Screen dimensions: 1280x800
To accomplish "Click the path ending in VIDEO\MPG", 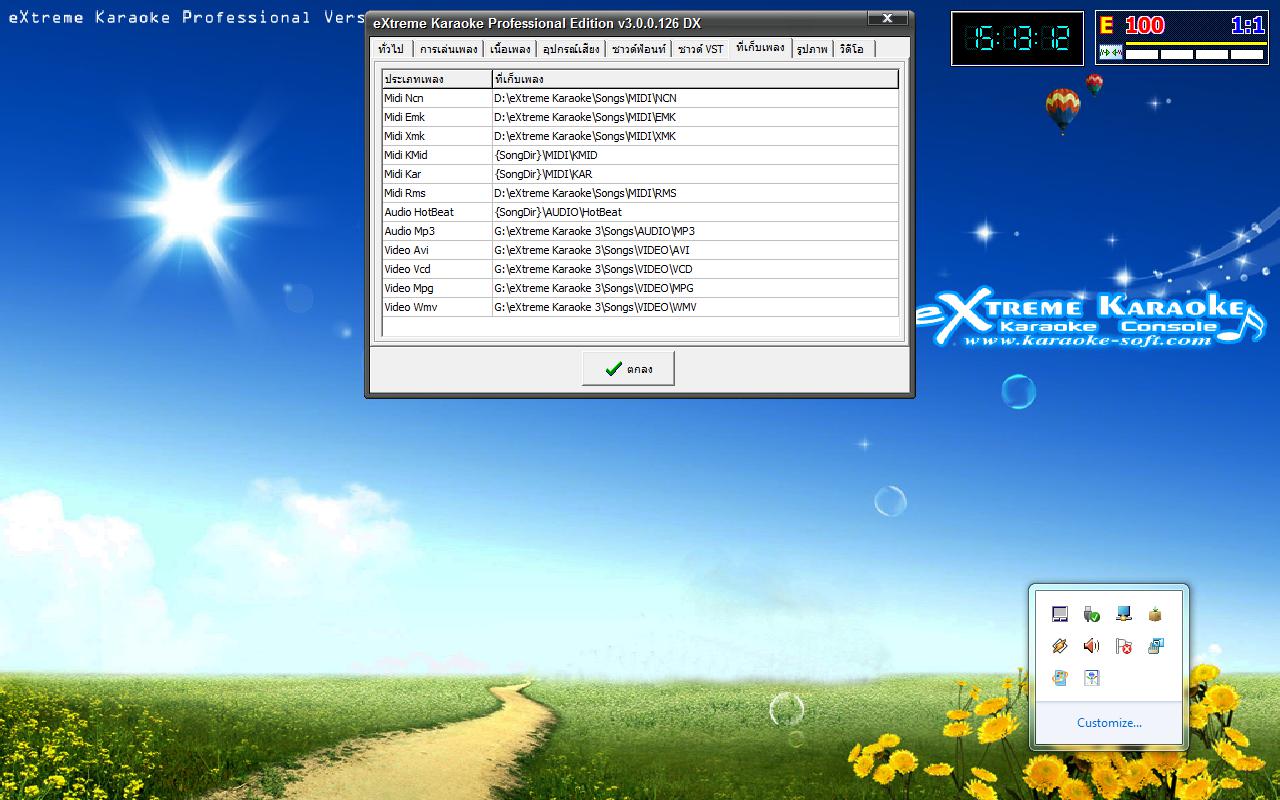I will [x=695, y=288].
